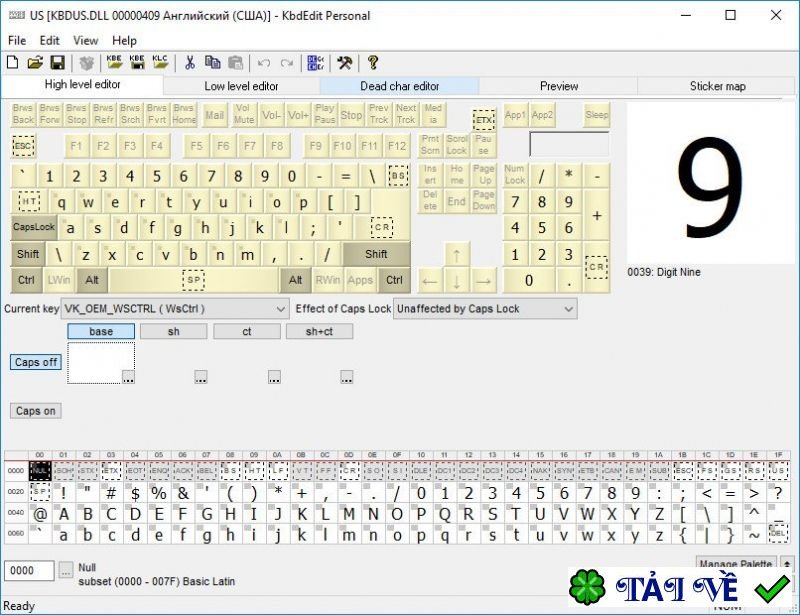Open a layout with the folder icon
Viewport: 800px width, 615px height.
click(x=35, y=63)
